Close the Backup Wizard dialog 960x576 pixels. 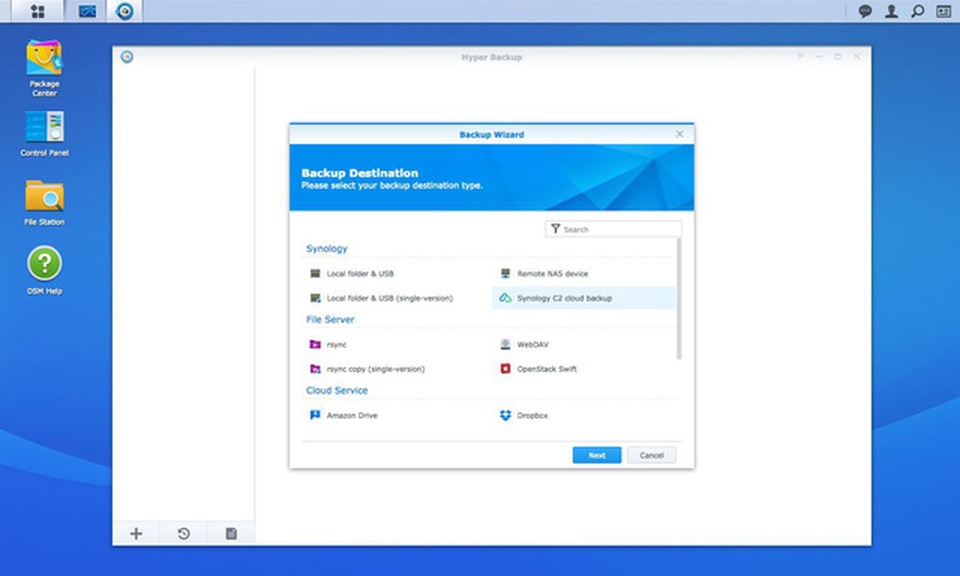(680, 134)
